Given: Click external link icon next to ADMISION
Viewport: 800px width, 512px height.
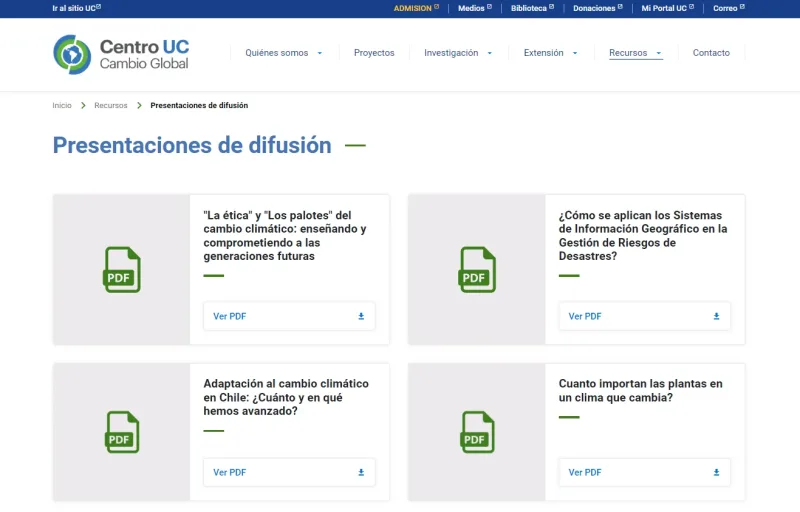Looking at the screenshot, I should coord(436,7).
